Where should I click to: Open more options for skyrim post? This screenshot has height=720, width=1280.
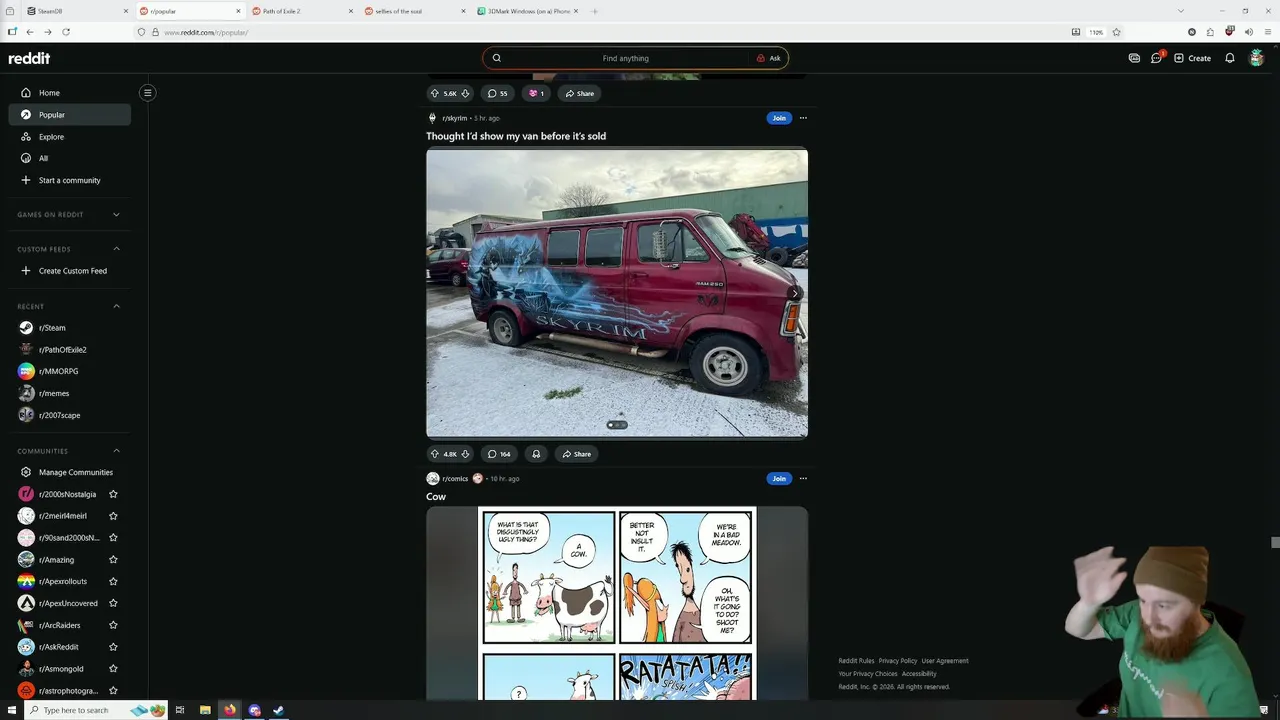803,118
